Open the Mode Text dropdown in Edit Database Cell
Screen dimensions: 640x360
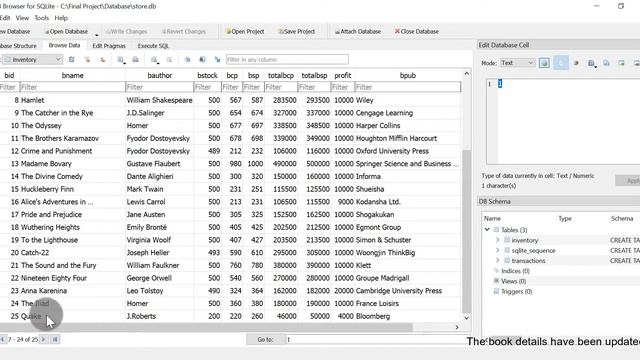tap(517, 63)
